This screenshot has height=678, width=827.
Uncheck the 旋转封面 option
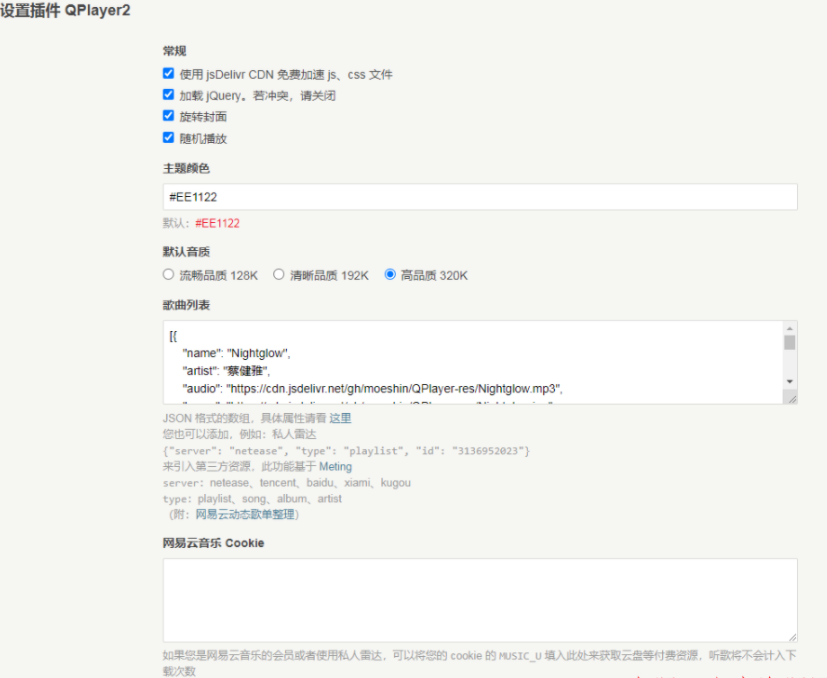tap(168, 116)
